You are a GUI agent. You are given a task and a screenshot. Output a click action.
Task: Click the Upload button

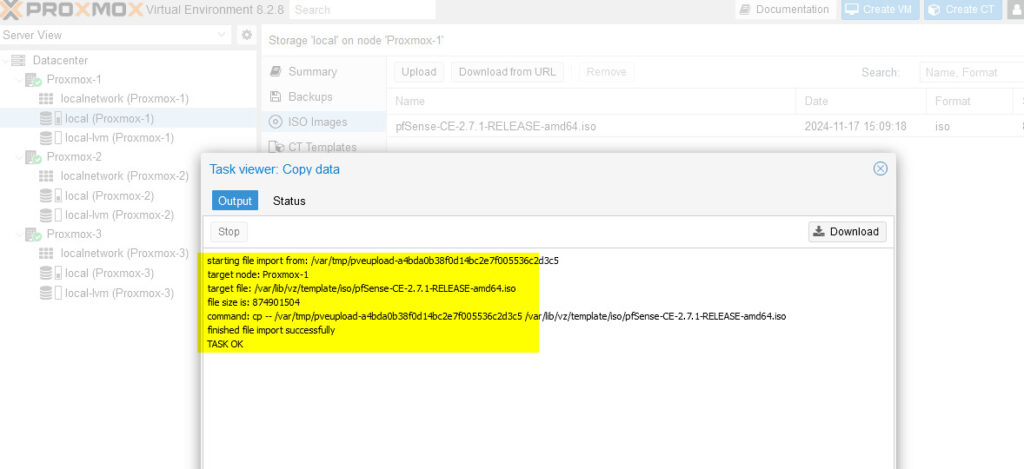(419, 72)
